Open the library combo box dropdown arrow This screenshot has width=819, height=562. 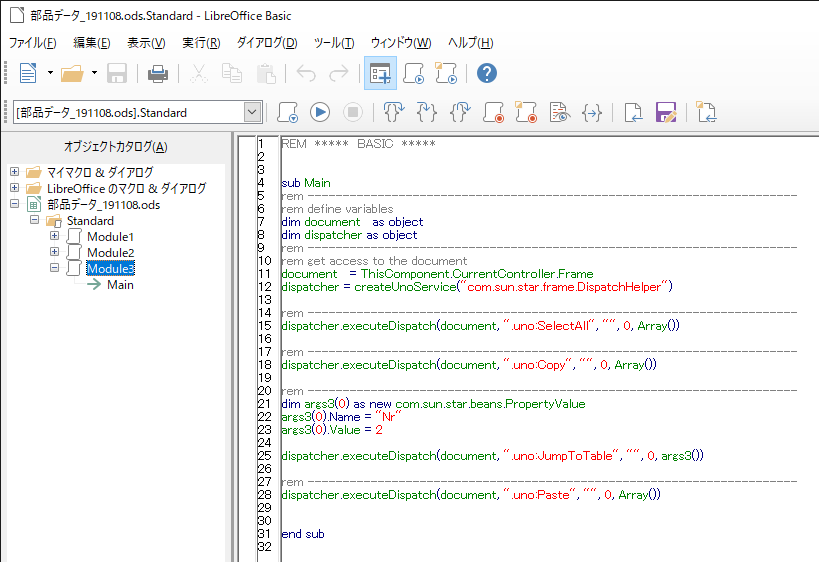tap(252, 112)
